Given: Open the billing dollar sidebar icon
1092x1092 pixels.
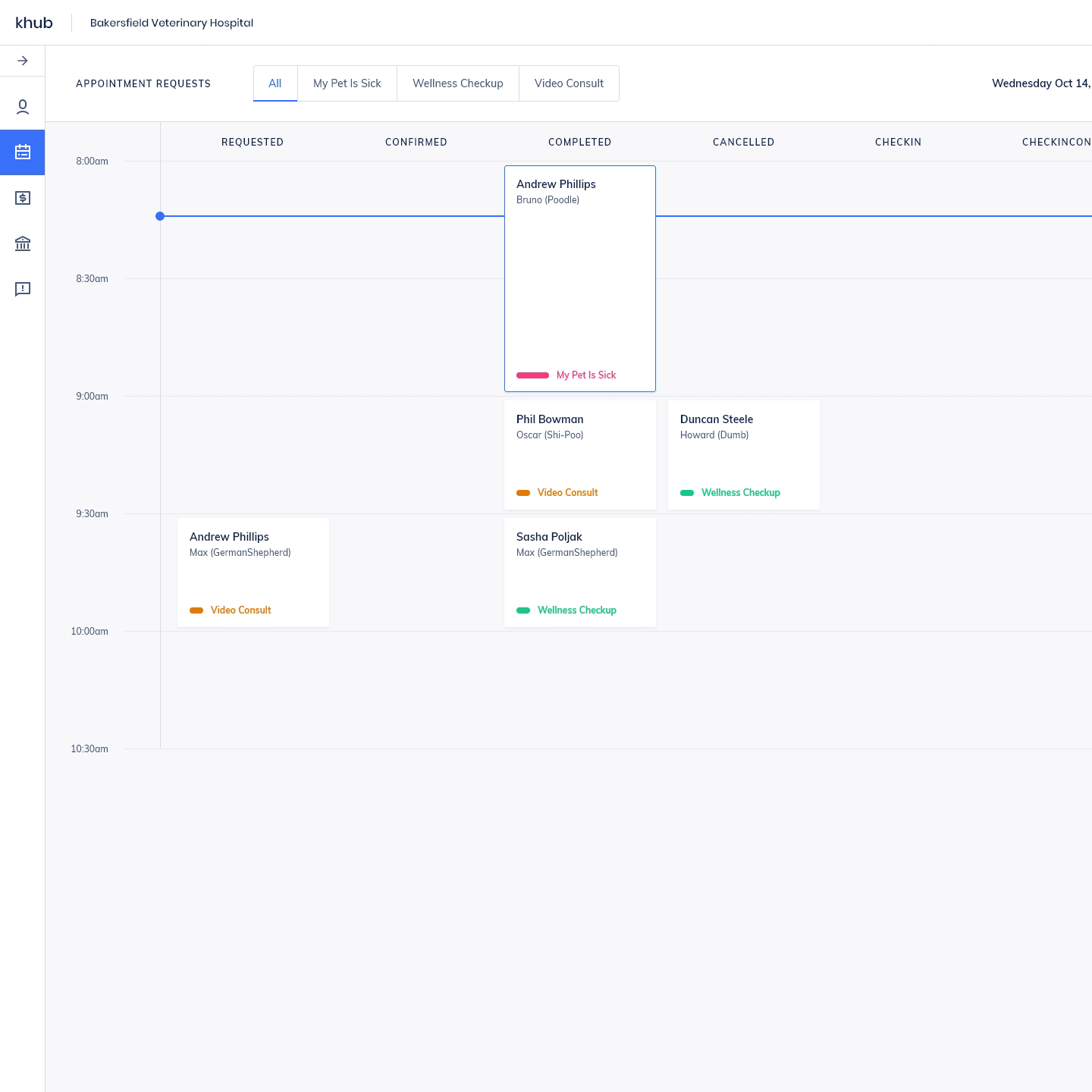Looking at the screenshot, I should (x=23, y=198).
